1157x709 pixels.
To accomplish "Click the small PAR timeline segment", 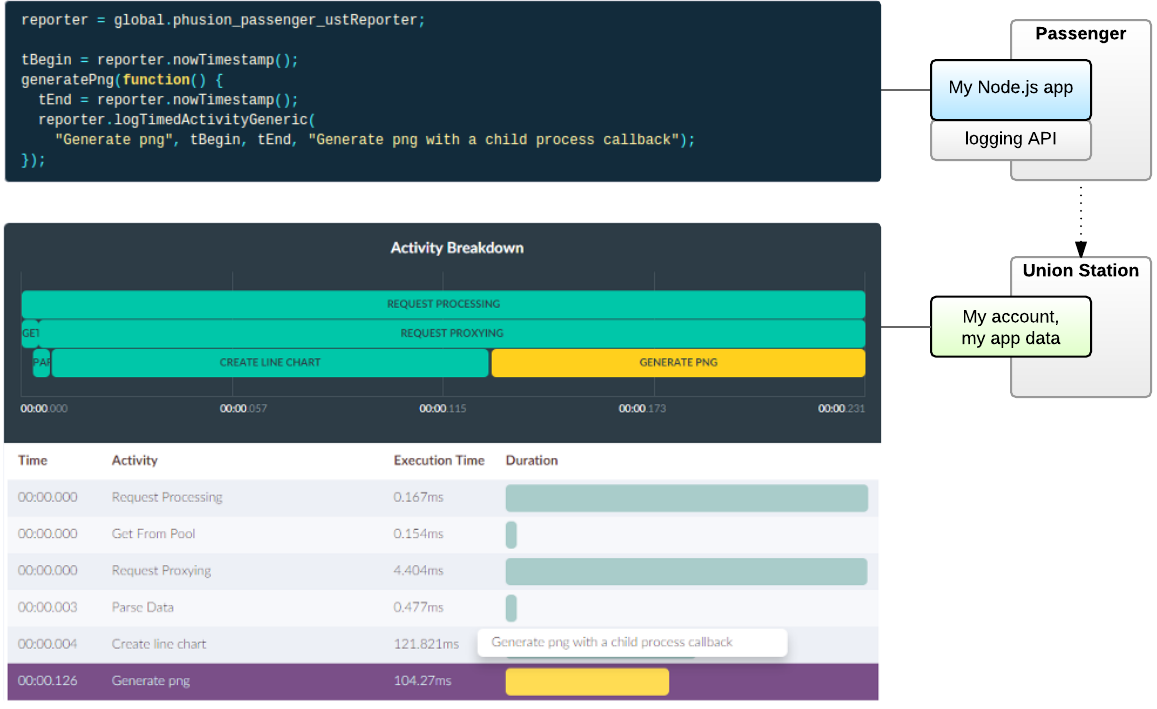I will 41,363.
